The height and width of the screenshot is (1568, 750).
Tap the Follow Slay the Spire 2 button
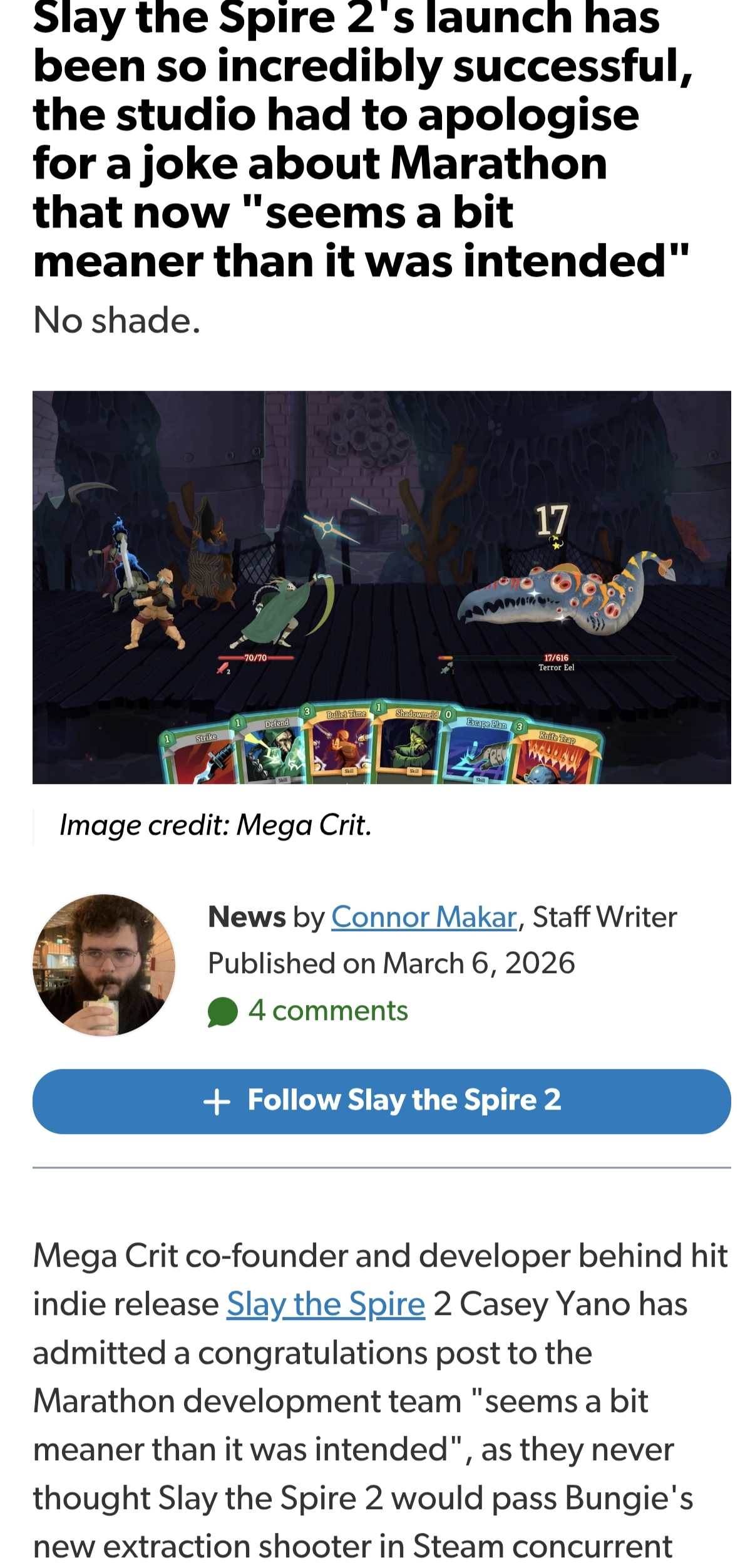tap(382, 1101)
